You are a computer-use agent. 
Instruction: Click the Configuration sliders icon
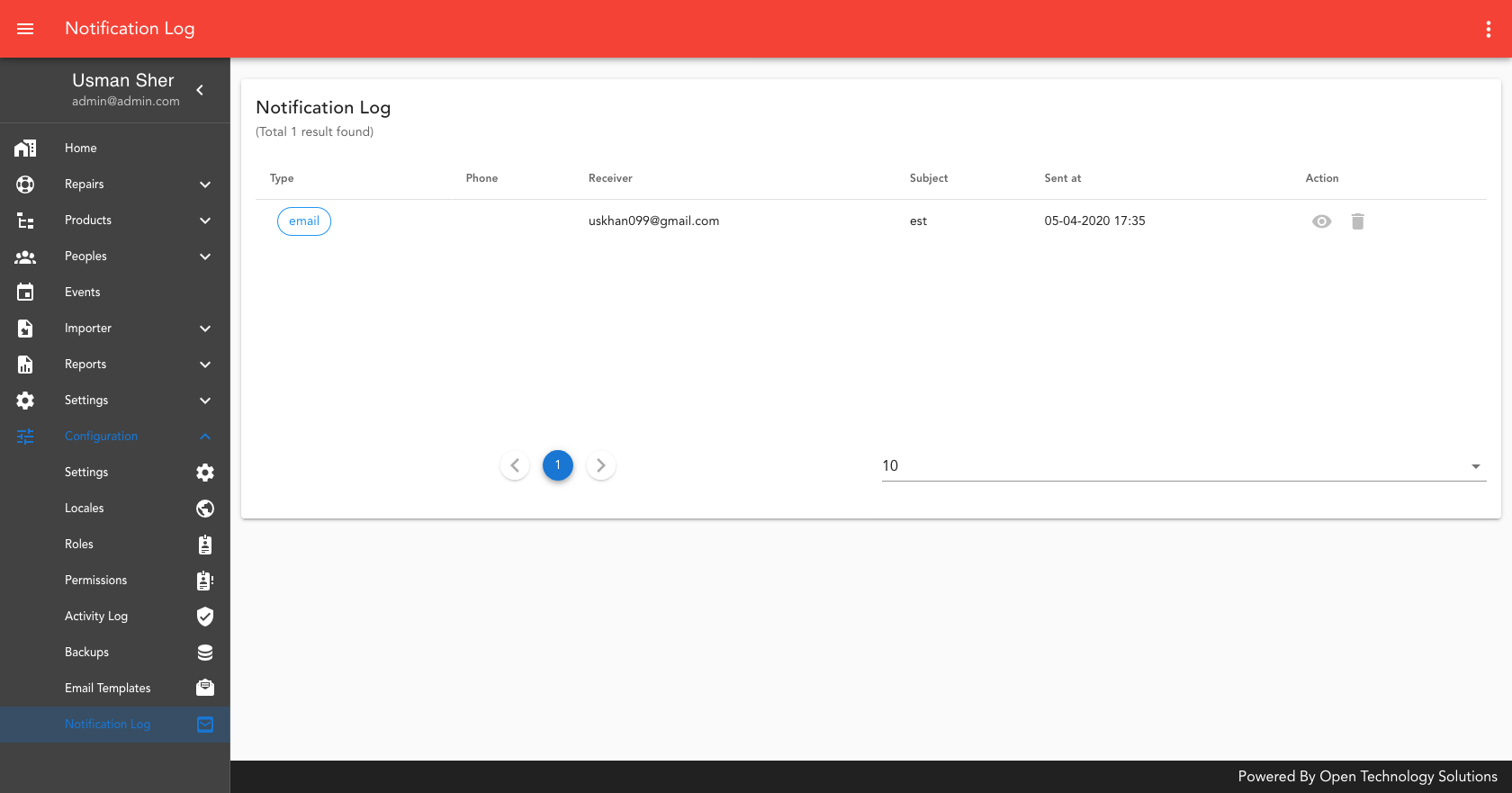tap(25, 437)
